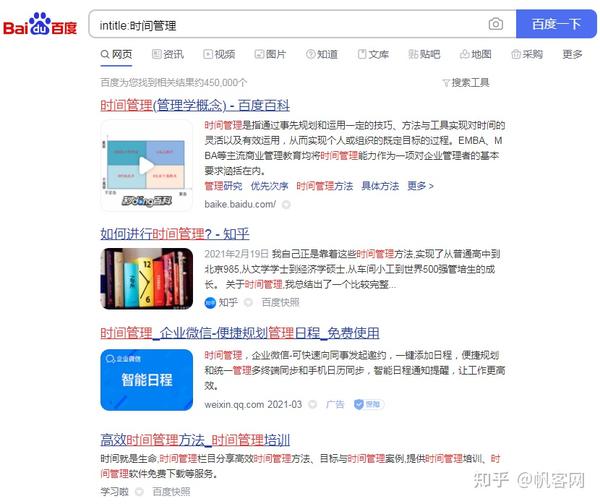
Task: Open 如何进行时间管理? - 知乎 result
Action: point(175,233)
